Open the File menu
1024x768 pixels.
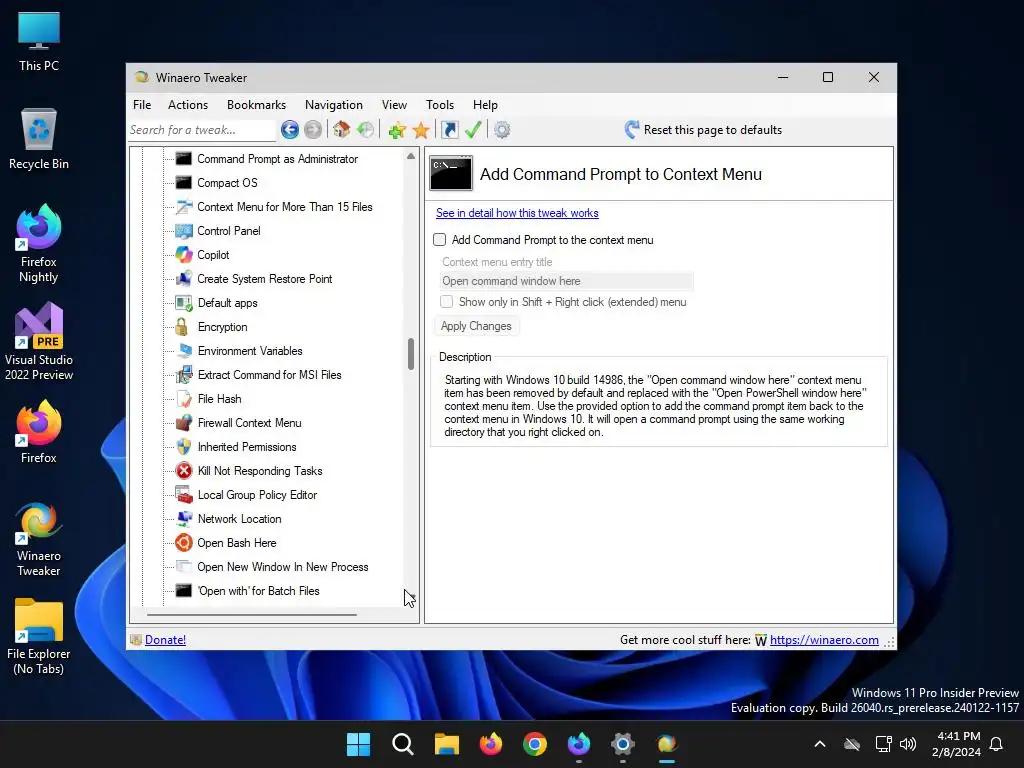coord(142,104)
